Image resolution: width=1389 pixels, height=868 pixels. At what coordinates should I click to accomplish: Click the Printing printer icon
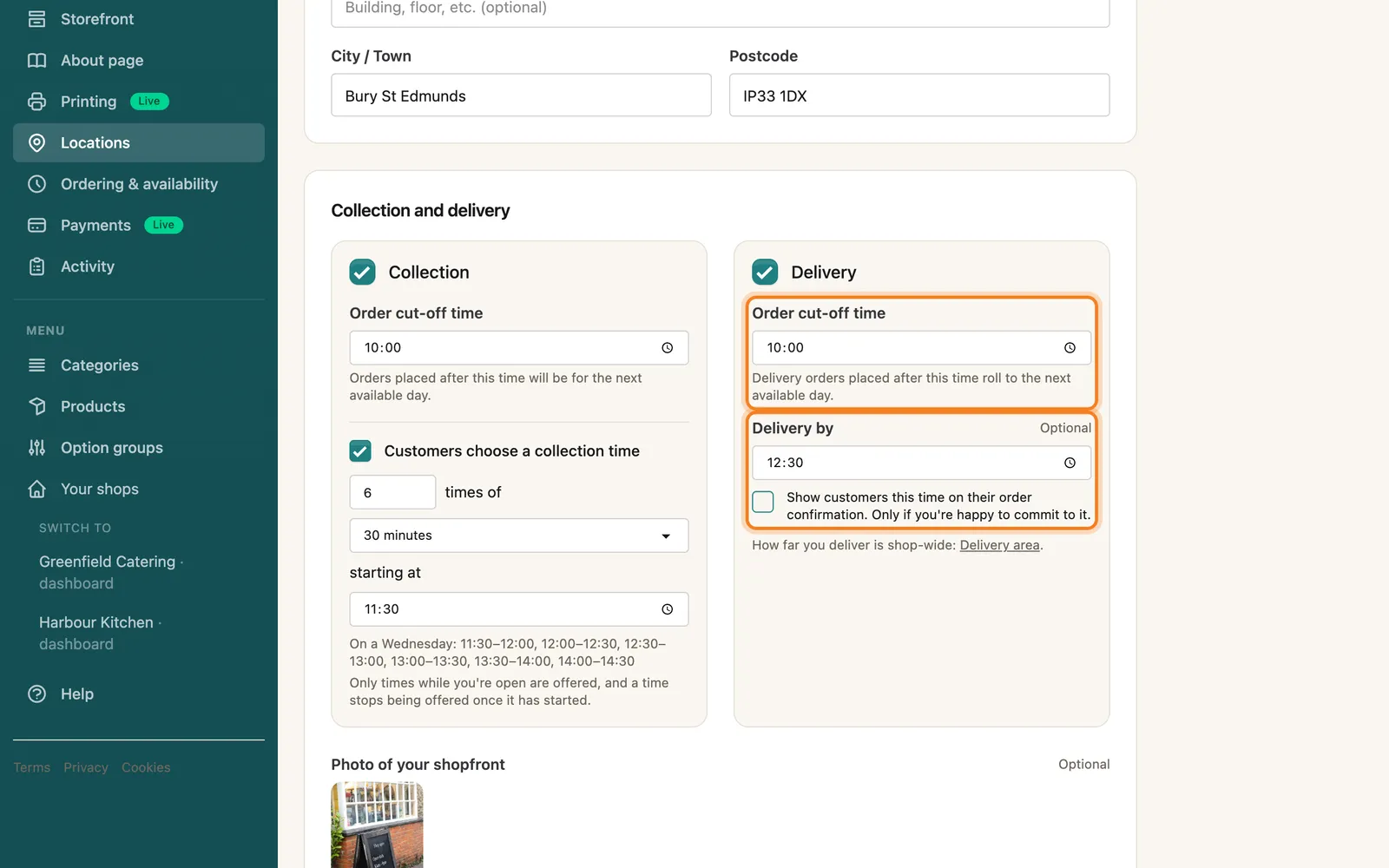(36, 102)
